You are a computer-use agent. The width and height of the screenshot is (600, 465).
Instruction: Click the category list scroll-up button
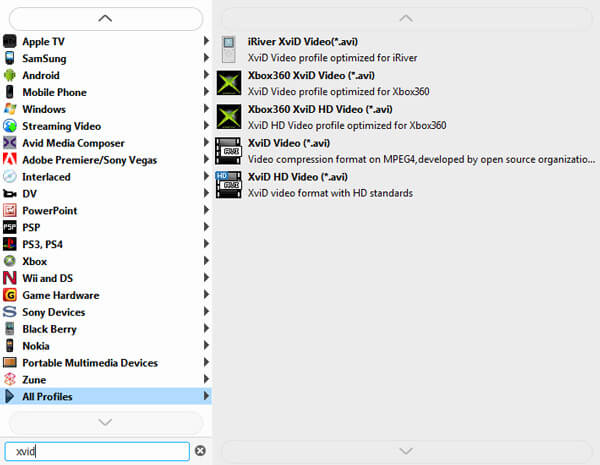(x=106, y=18)
